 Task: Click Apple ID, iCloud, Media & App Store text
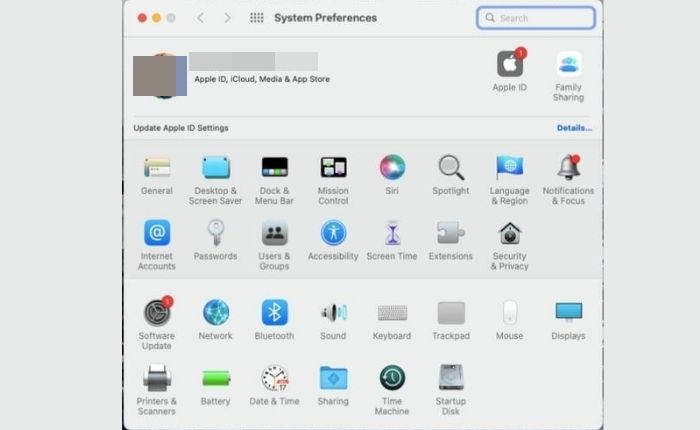[x=262, y=79]
